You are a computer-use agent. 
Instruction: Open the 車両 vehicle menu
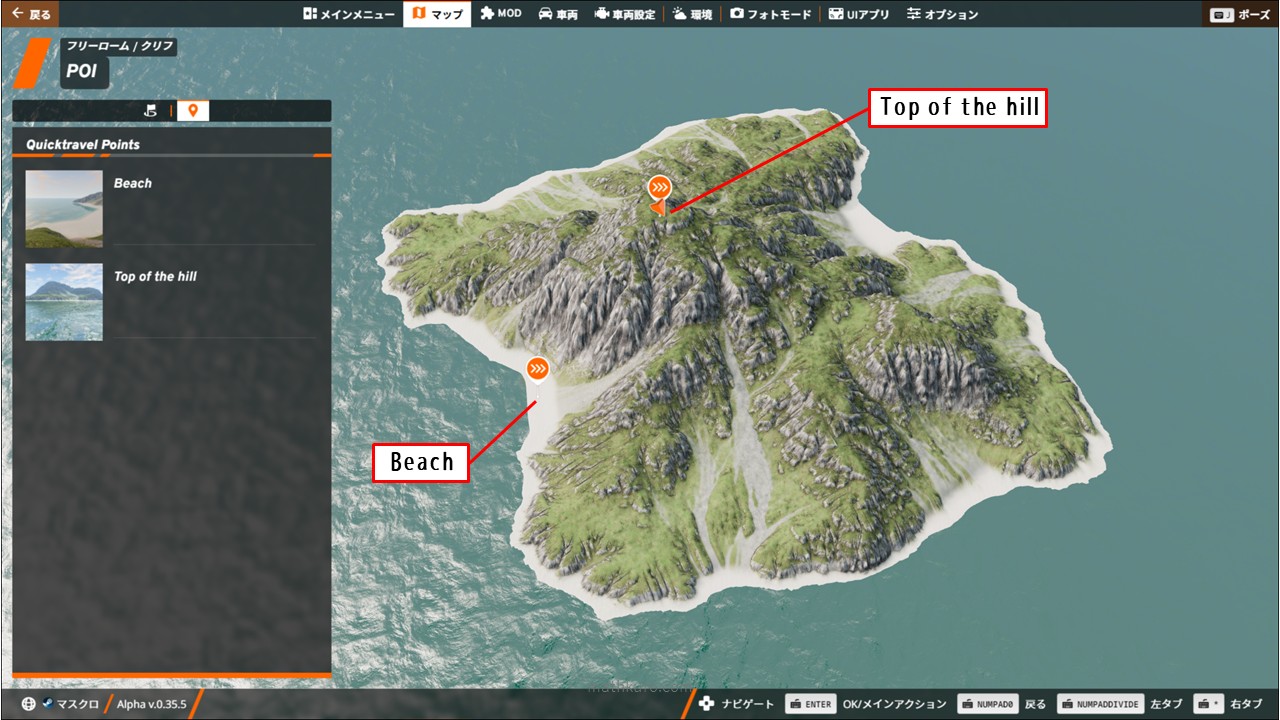pos(558,14)
